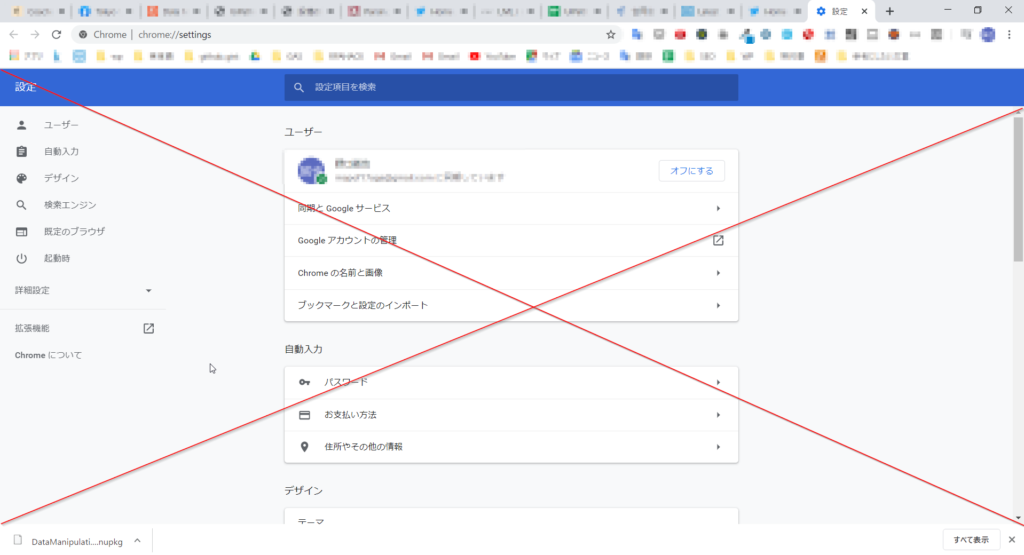
Task: Open the profile avatar in the toolbar
Action: coord(988,35)
